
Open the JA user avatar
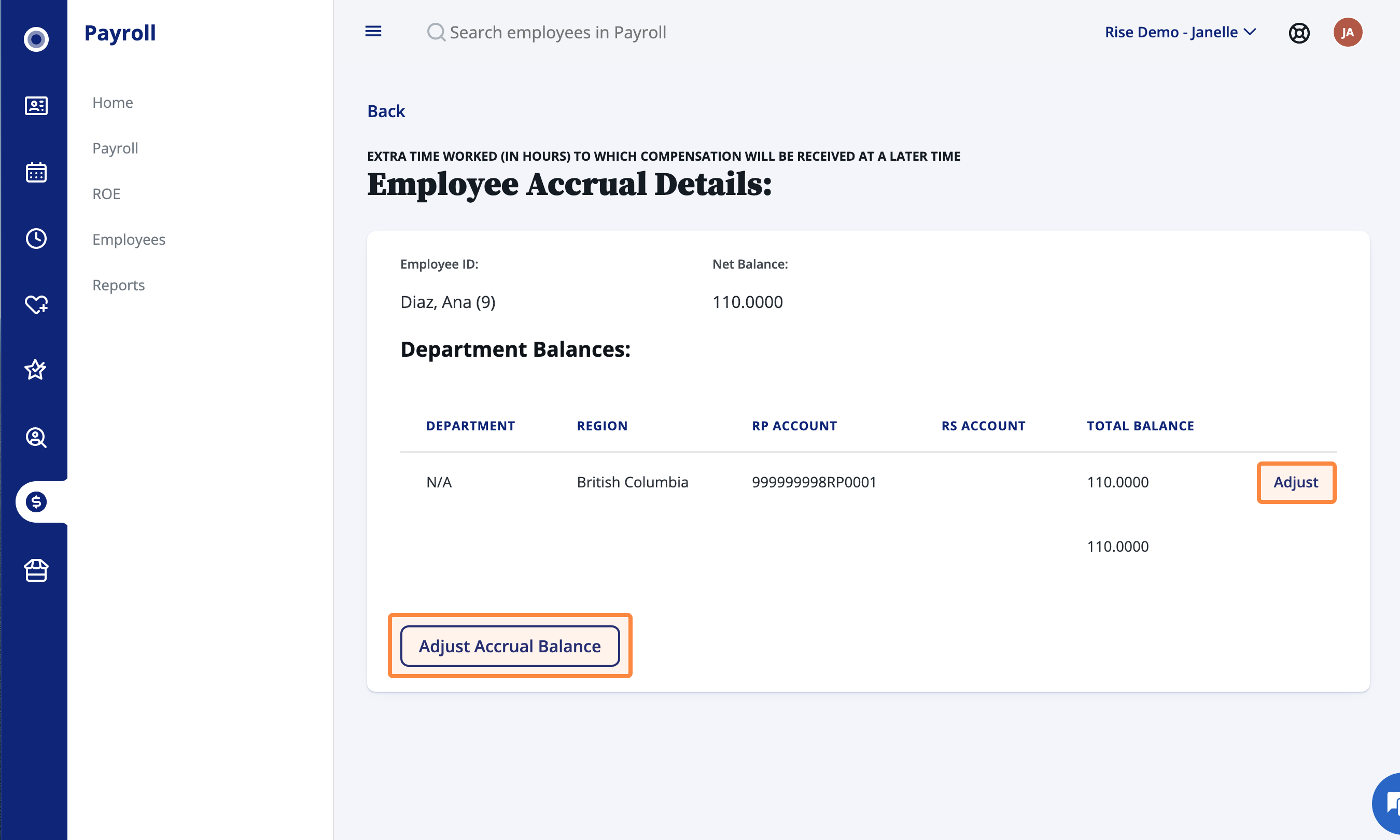point(1348,32)
